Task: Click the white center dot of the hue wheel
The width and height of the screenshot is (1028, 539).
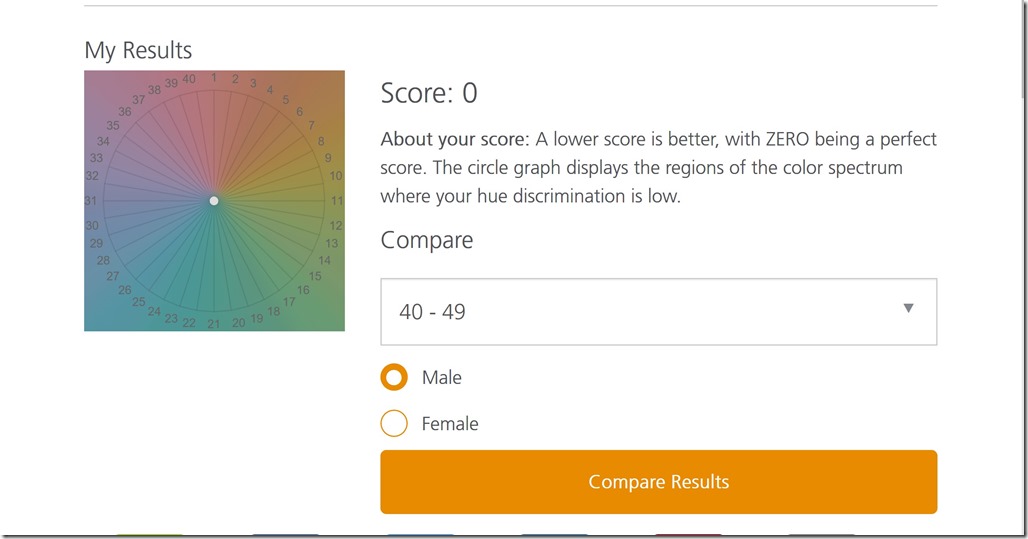Action: tap(214, 201)
